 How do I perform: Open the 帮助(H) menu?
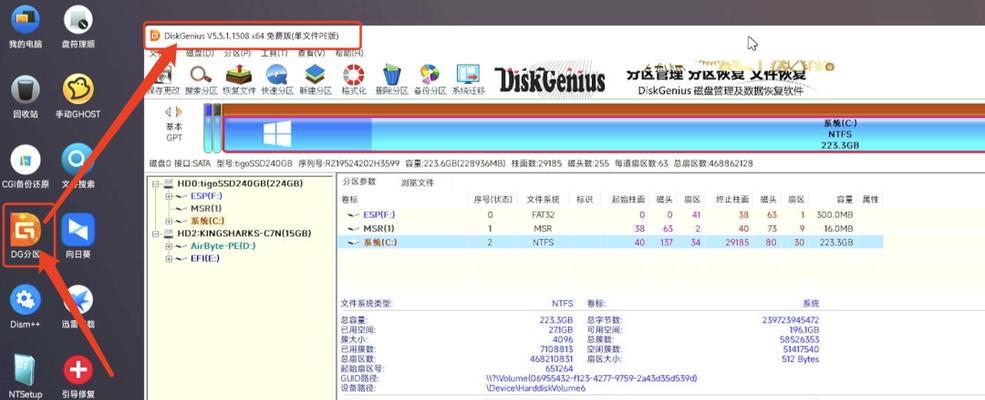tap(349, 53)
